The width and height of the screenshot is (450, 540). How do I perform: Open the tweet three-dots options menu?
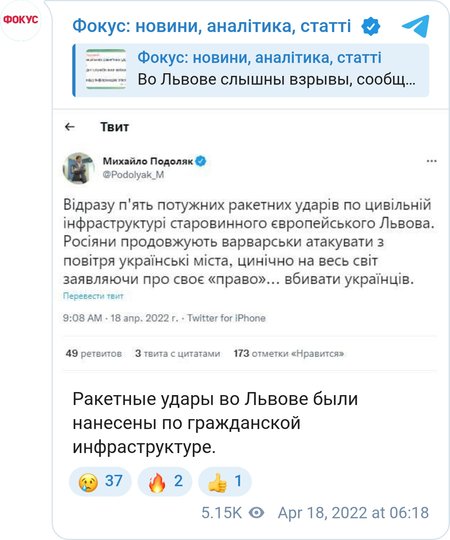click(431, 161)
